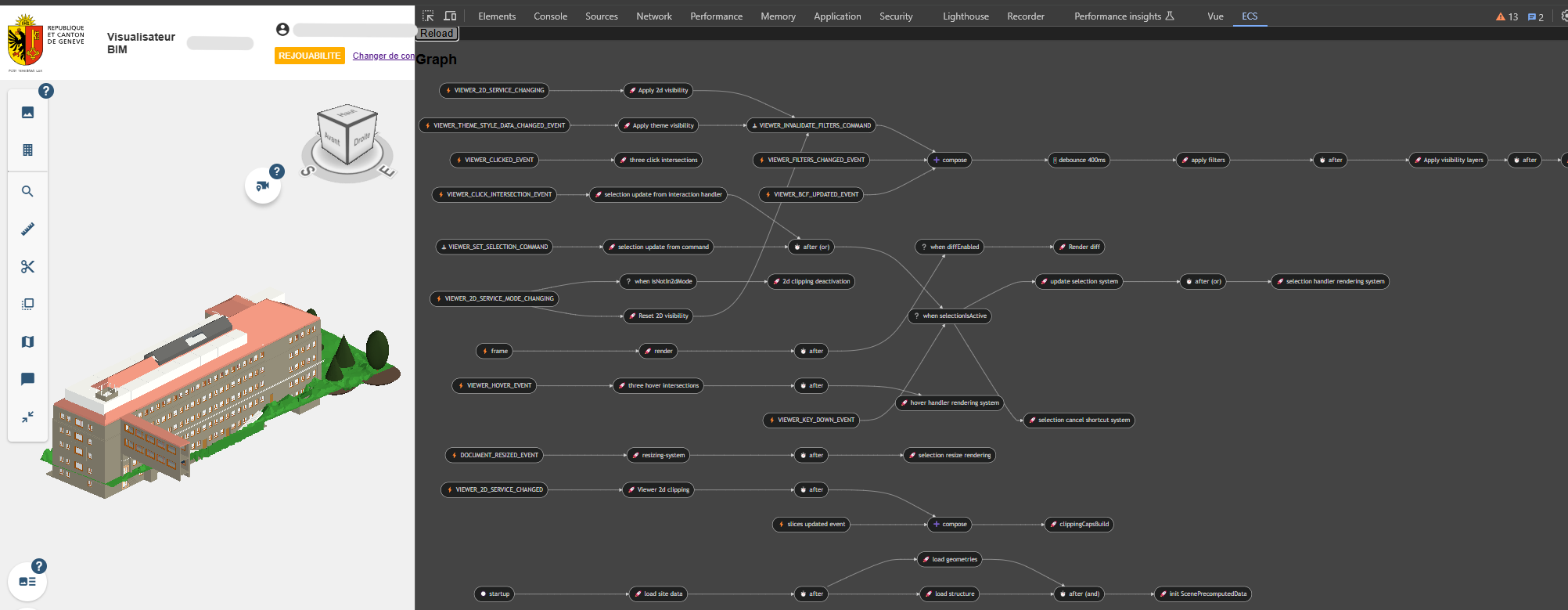Open help badge on bottom legend button
This screenshot has width=1568, height=610.
click(x=39, y=566)
